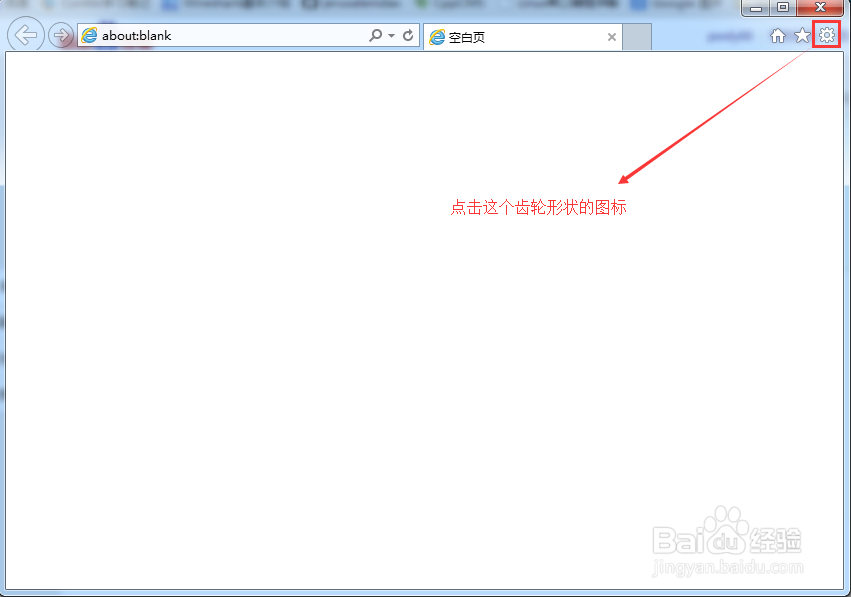This screenshot has height=597, width=851.
Task: Click the browser Forward arrow button
Action: pyautogui.click(x=61, y=36)
